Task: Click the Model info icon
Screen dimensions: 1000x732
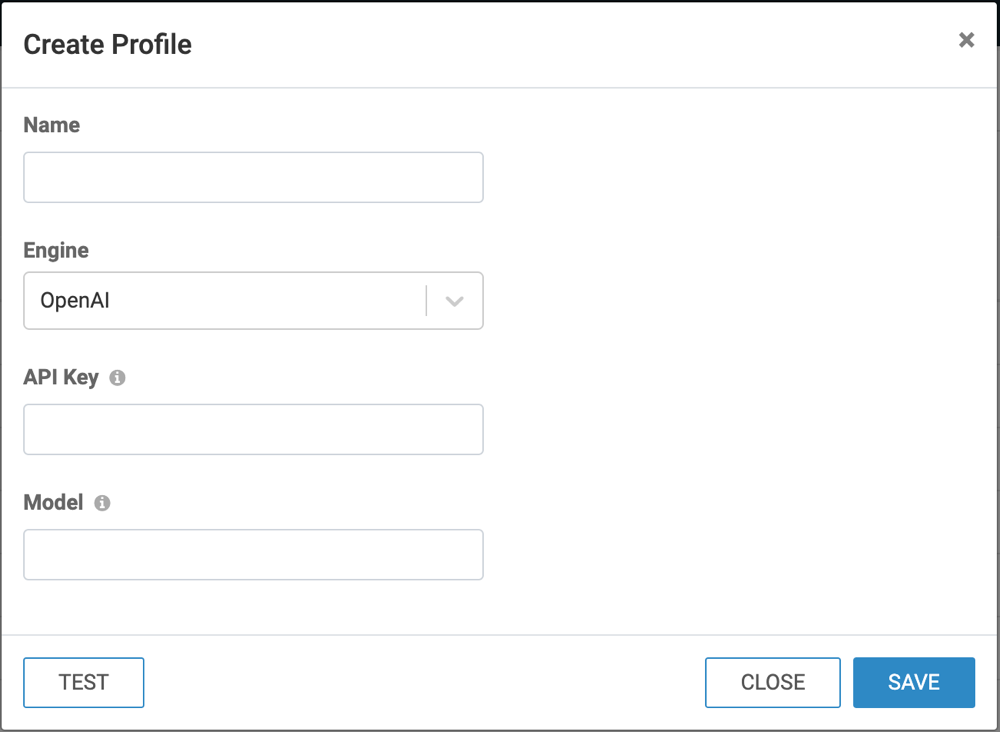Action: tap(102, 503)
